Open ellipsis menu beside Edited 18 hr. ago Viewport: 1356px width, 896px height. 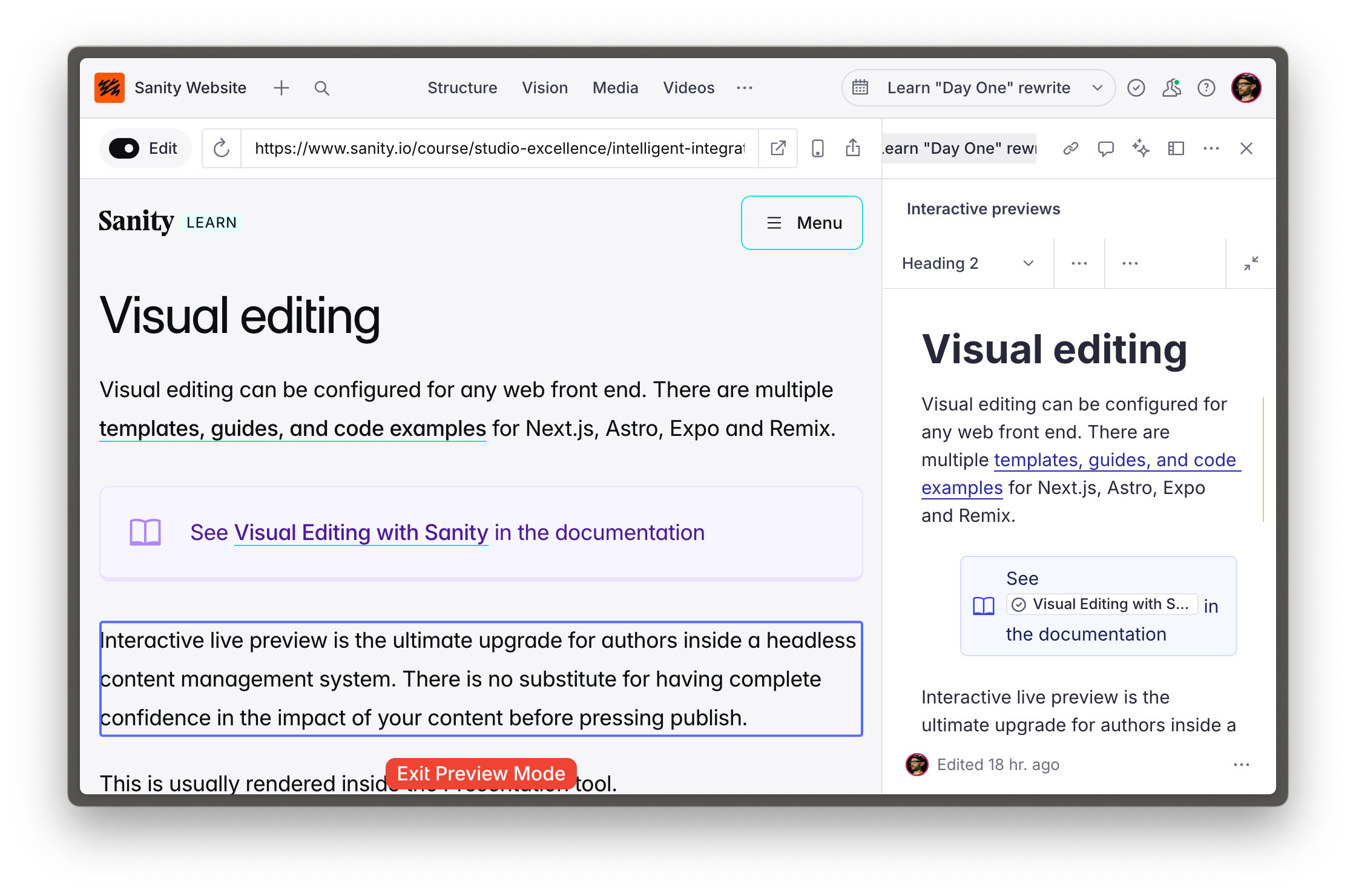pyautogui.click(x=1242, y=765)
